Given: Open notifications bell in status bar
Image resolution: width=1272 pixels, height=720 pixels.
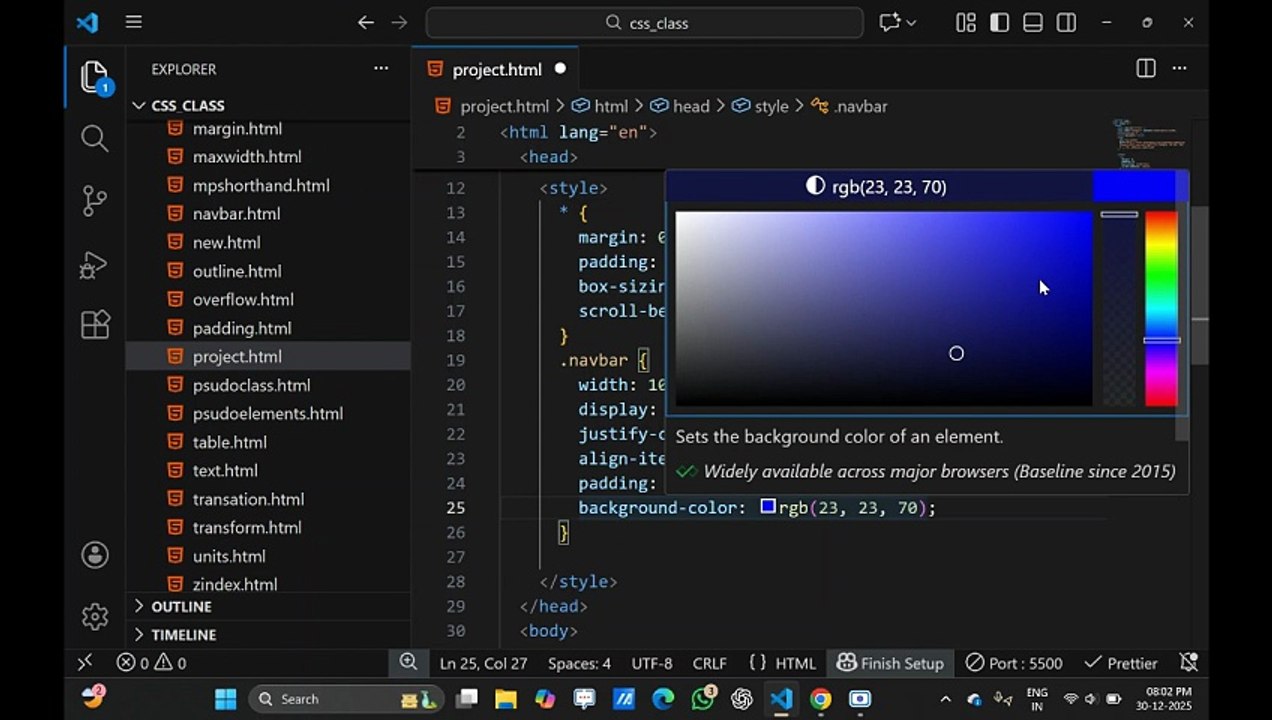Looking at the screenshot, I should pos(1188,663).
